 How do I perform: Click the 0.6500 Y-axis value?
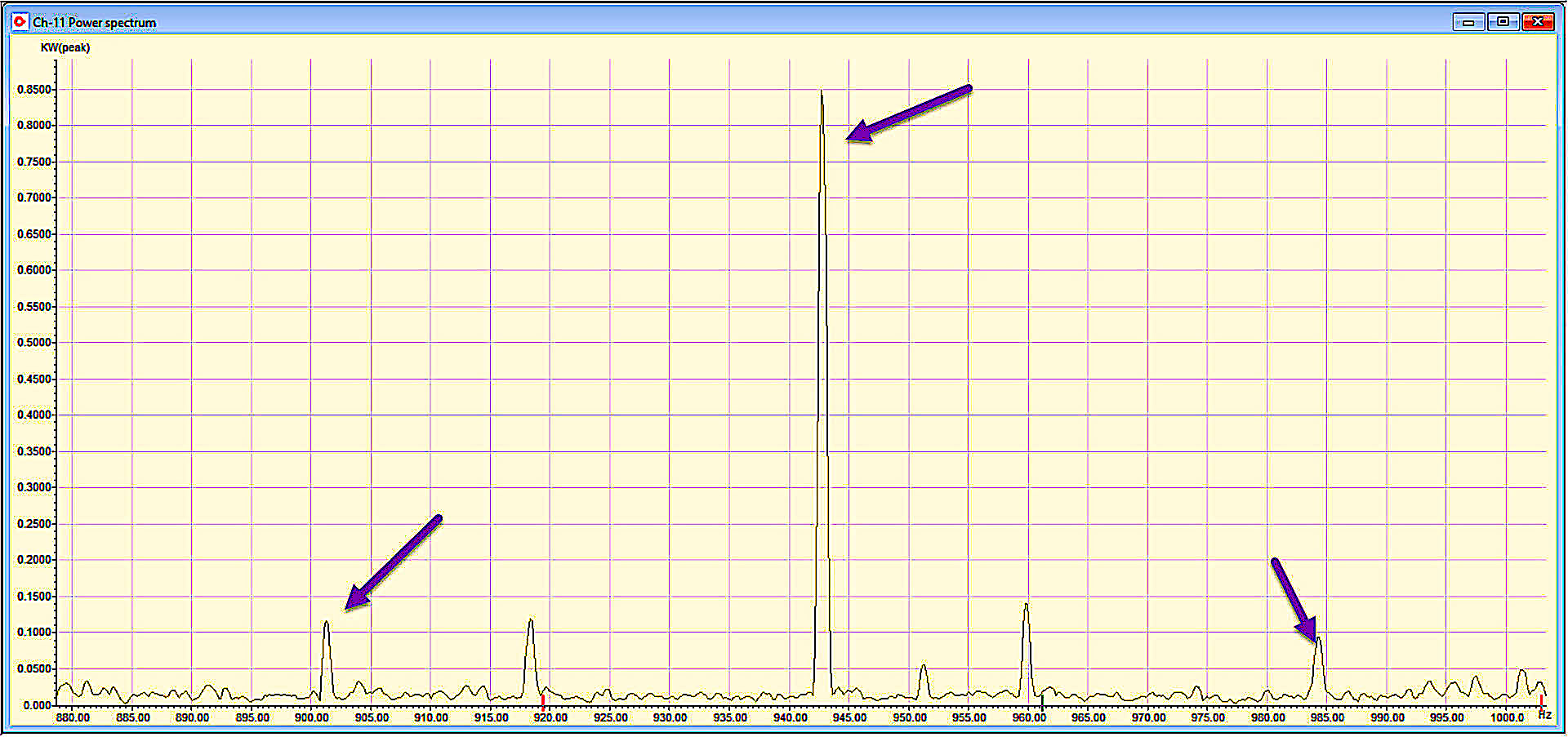point(34,234)
